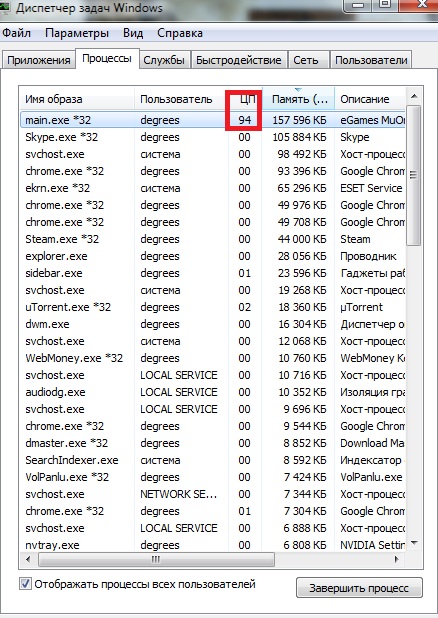Switch to the Службы tab
Viewport: 438px width, 618px height.
point(164,60)
